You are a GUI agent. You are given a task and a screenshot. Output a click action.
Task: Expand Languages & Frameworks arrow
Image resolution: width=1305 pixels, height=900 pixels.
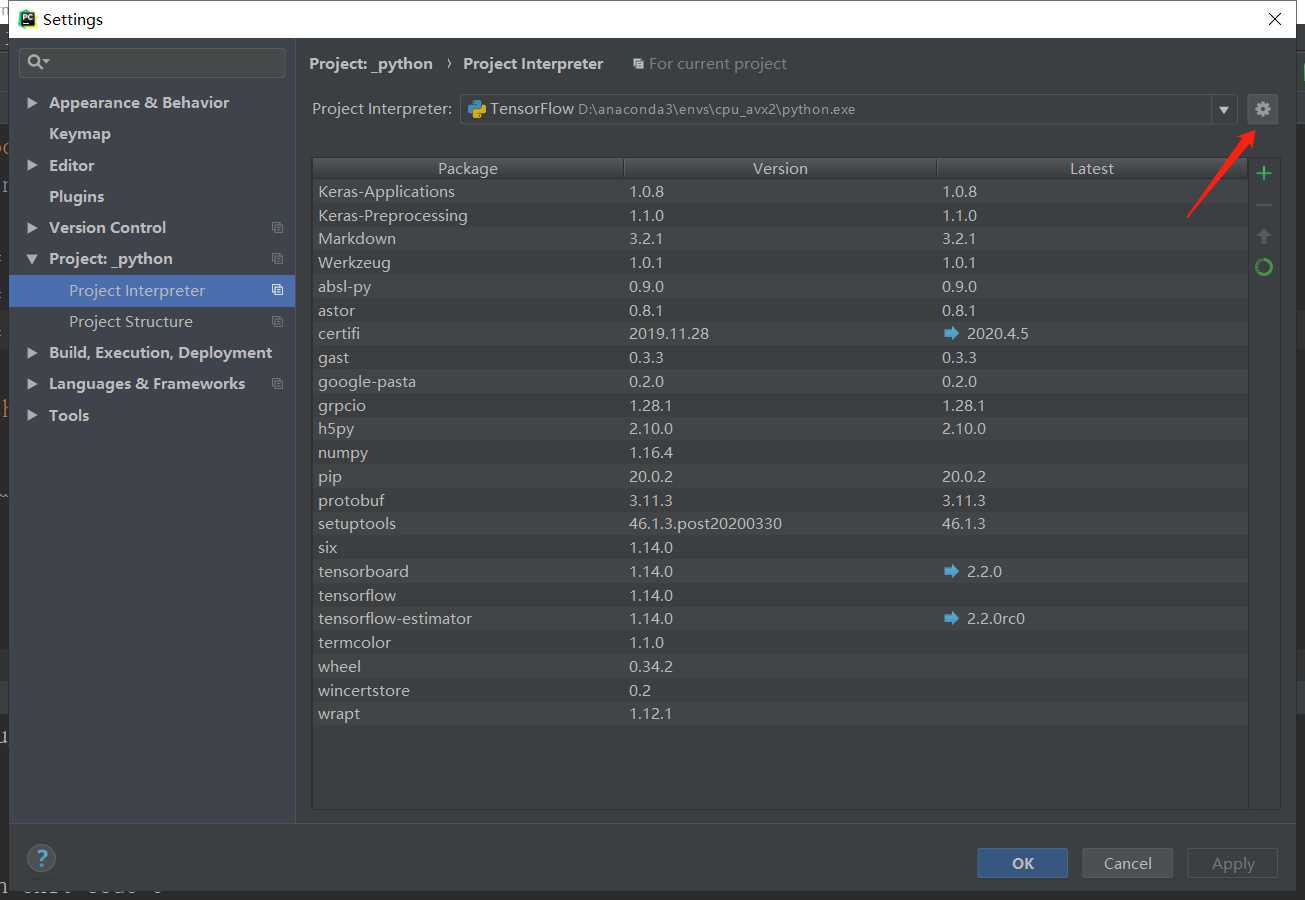coord(33,384)
